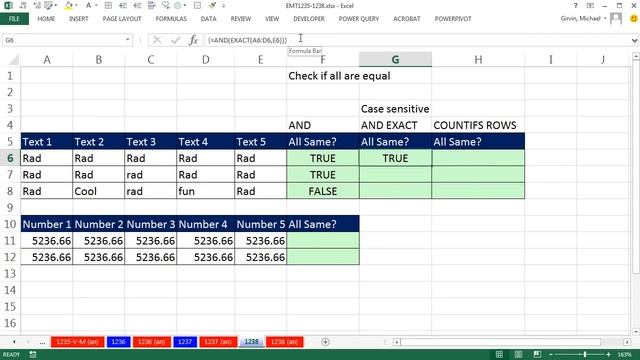The width and height of the screenshot is (640, 360).
Task: Open the INSERT ribbon tab
Action: click(79, 19)
